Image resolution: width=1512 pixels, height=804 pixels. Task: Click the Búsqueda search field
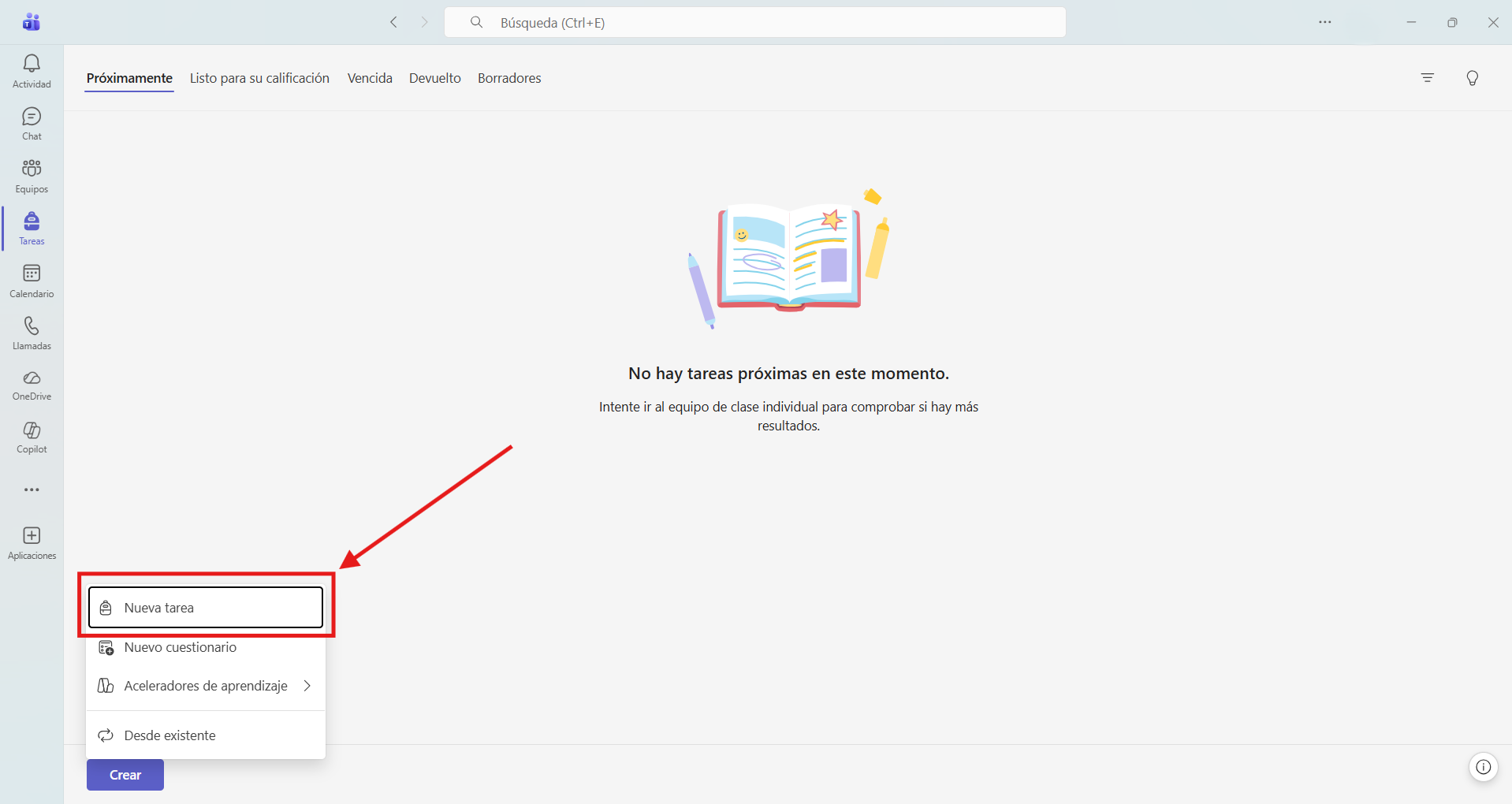coord(755,22)
